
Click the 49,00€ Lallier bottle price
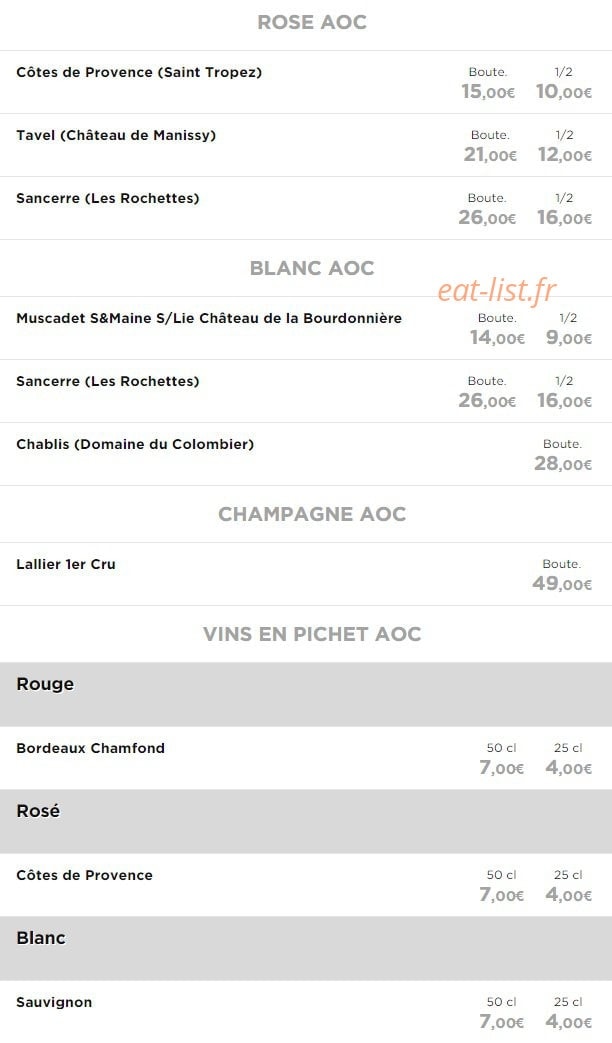pos(562,583)
